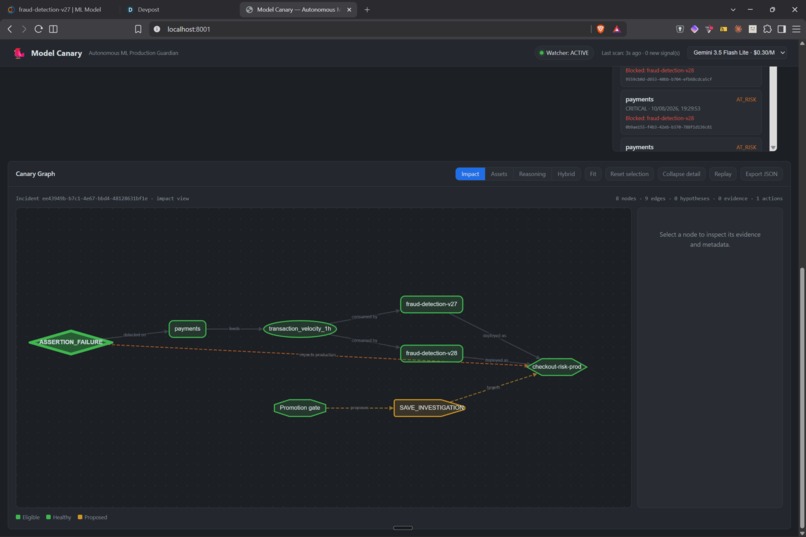Click Reset selection

629,174
